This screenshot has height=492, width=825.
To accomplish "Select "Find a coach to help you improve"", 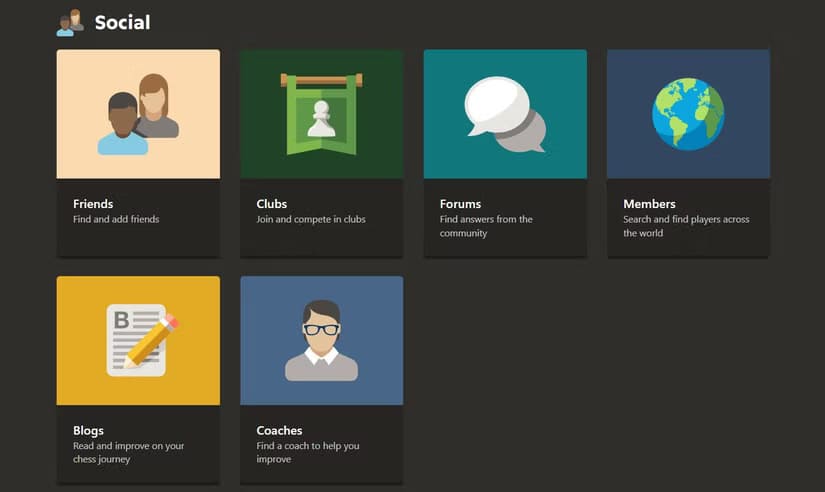I will pos(308,452).
